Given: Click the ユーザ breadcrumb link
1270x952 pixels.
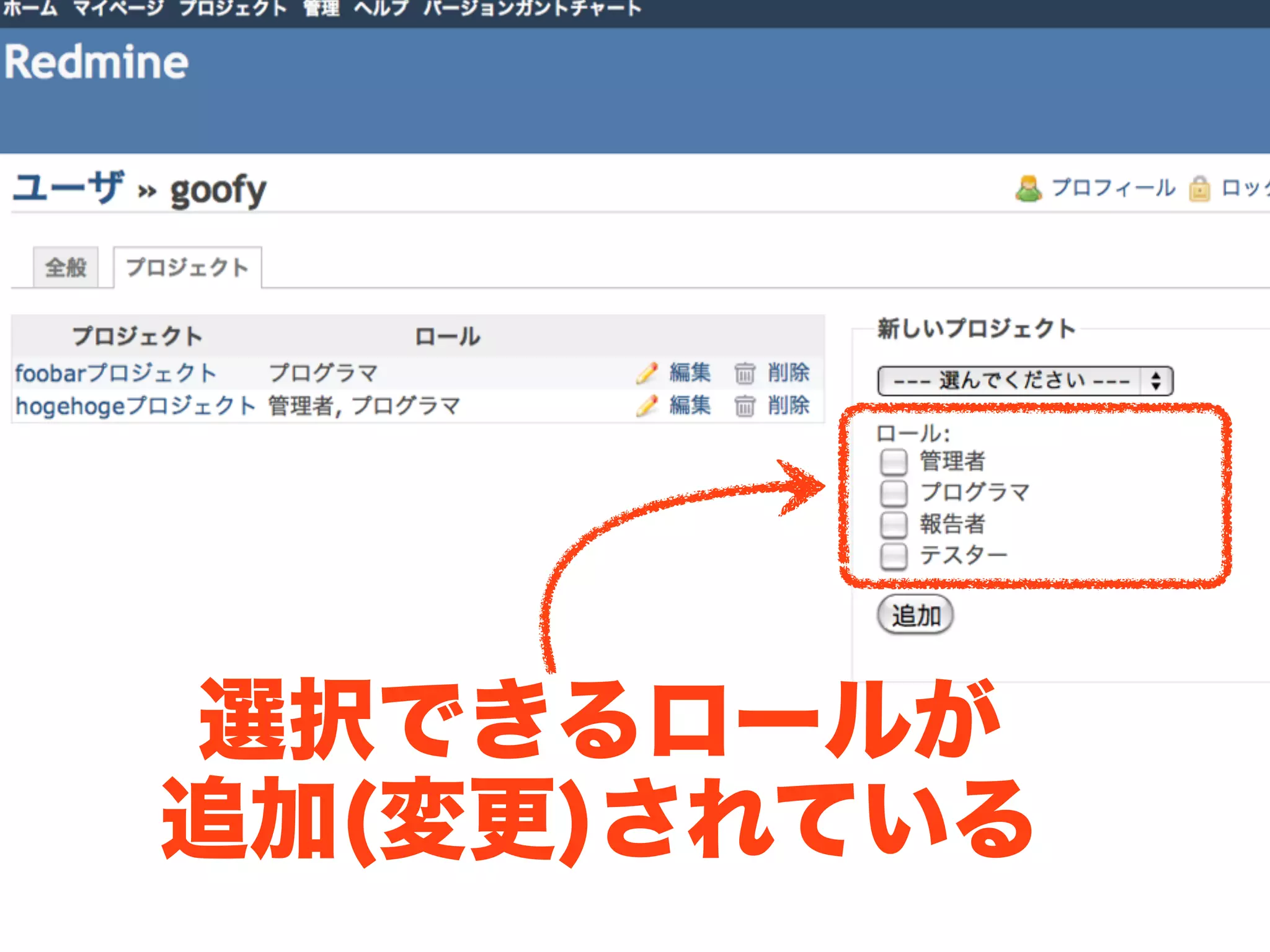Looking at the screenshot, I should [68, 188].
